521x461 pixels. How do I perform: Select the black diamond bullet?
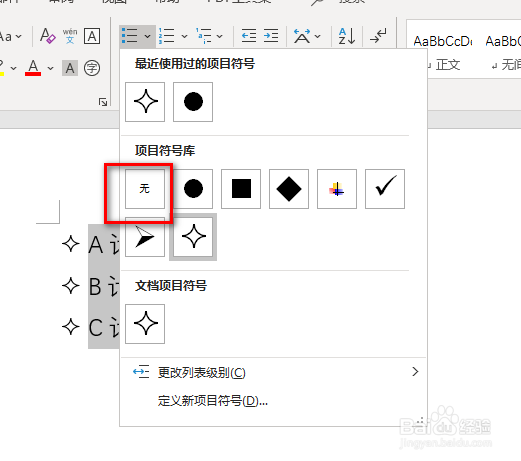pos(289,189)
